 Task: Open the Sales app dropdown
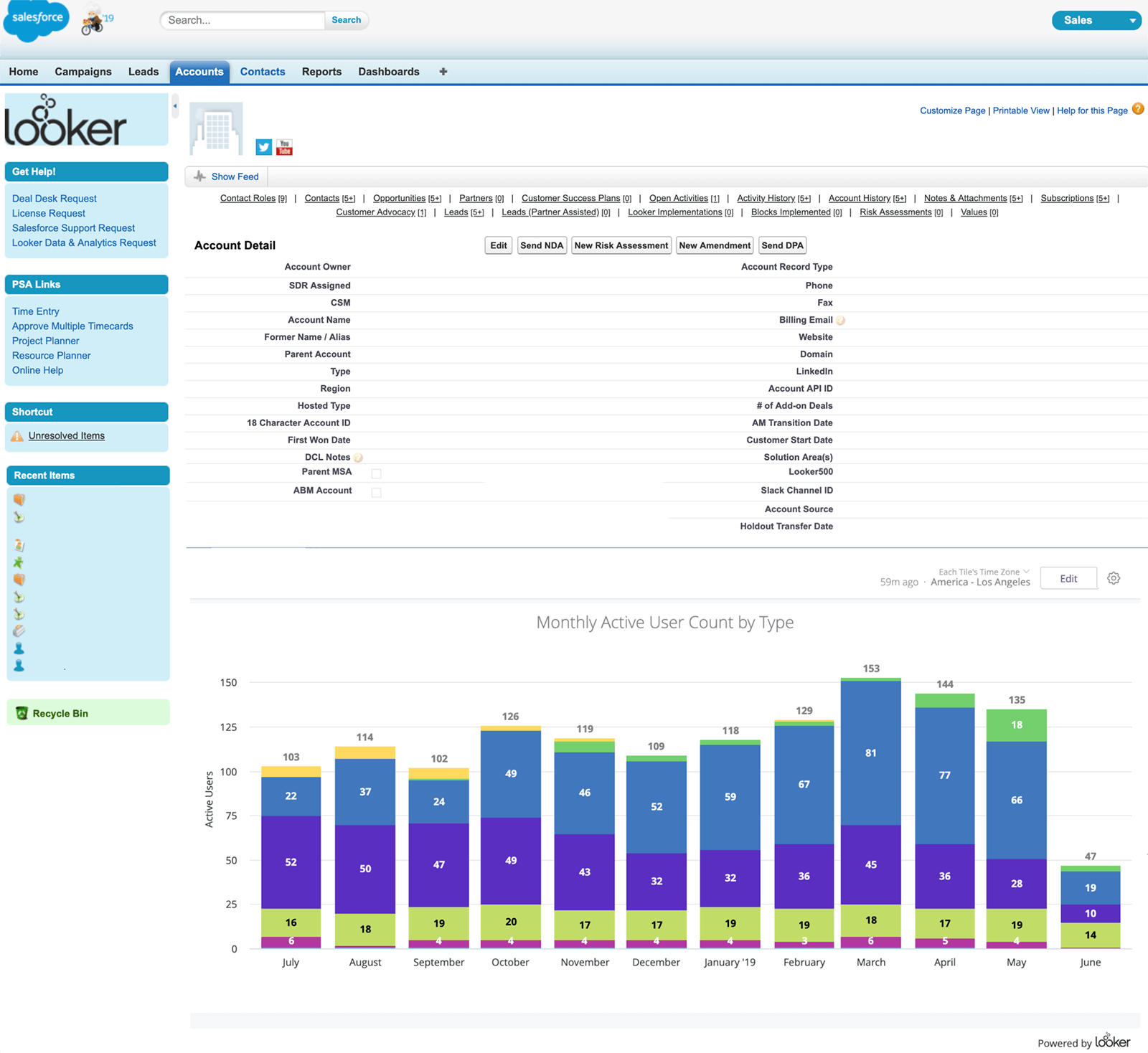pos(1096,20)
